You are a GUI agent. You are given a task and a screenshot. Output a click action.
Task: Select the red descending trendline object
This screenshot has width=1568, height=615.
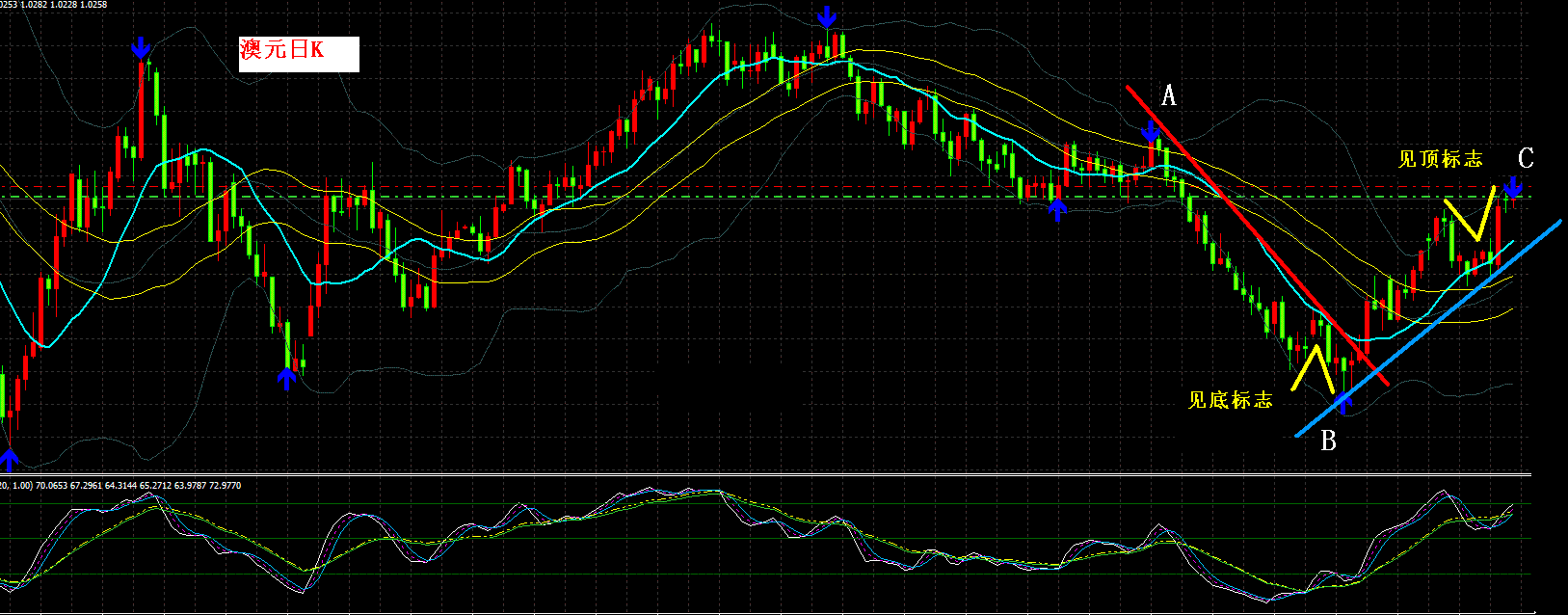(x=1258, y=236)
